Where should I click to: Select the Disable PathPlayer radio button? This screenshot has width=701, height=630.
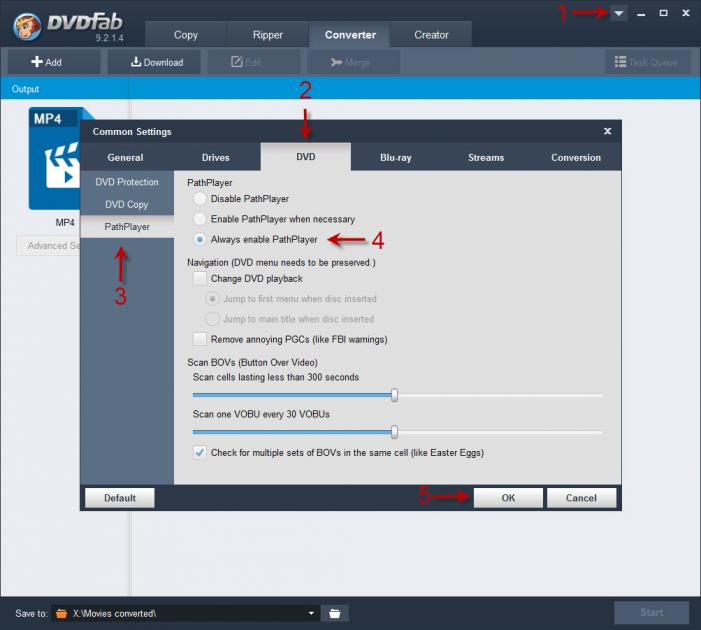[200, 199]
